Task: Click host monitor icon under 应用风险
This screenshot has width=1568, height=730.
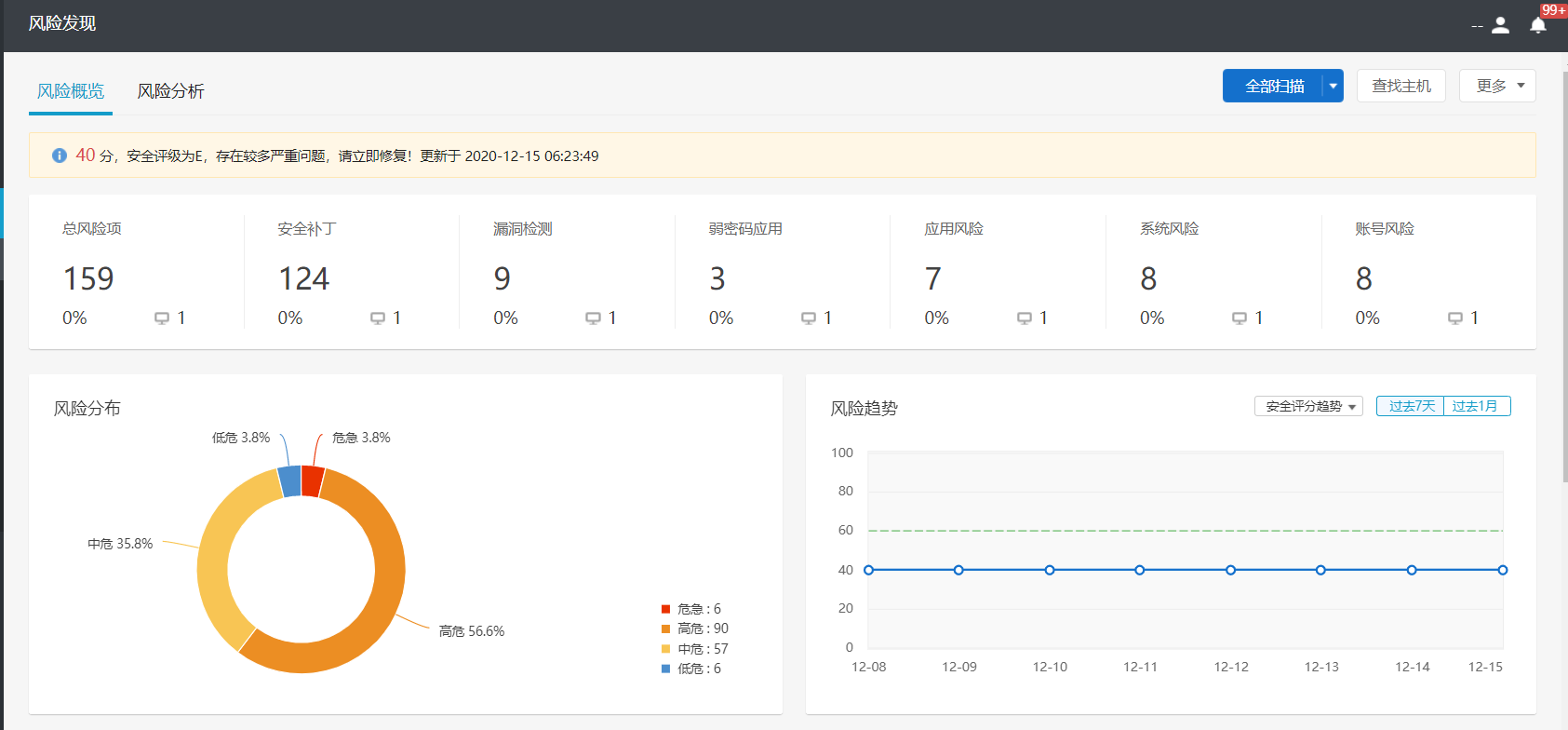Action: click(1025, 318)
